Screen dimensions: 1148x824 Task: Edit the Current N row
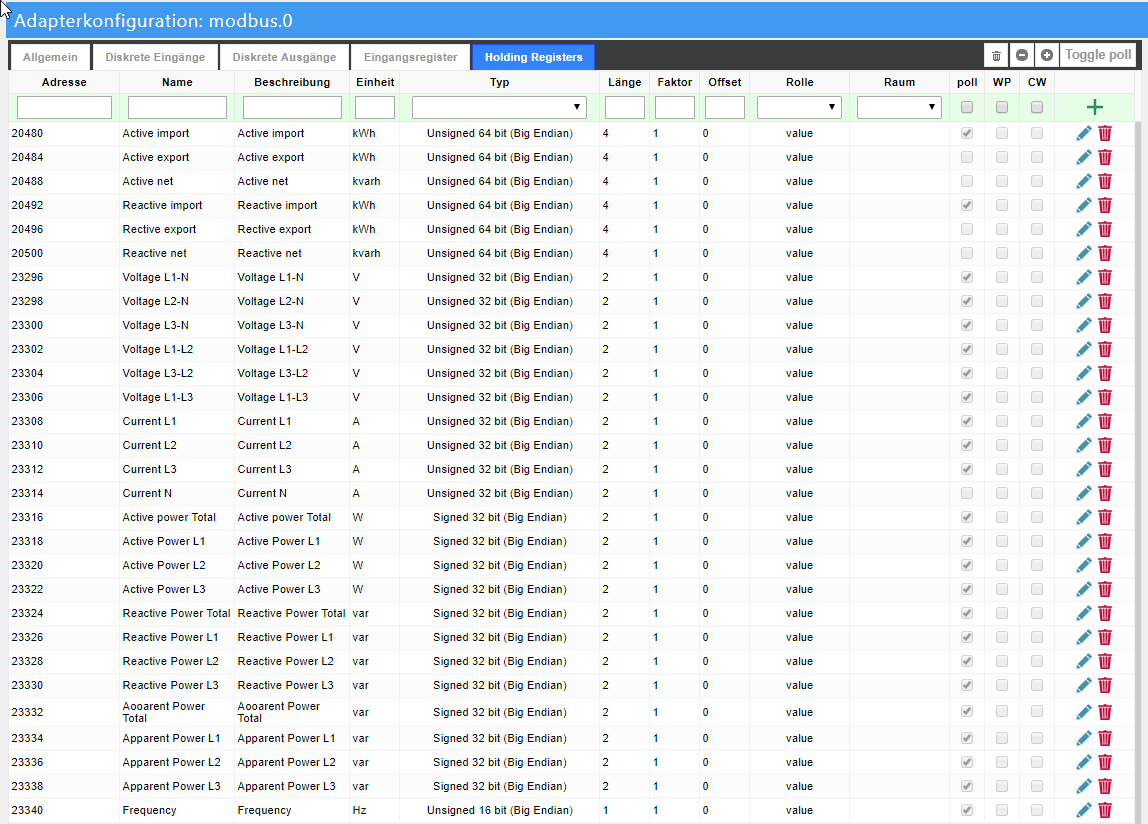pyautogui.click(x=1084, y=493)
